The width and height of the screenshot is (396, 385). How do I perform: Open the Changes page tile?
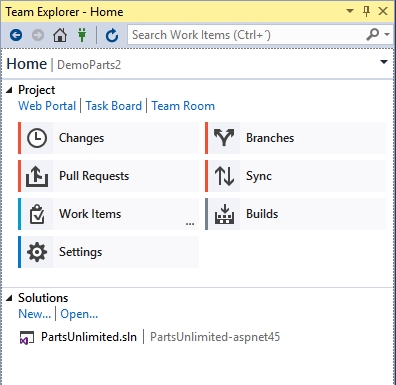[109, 138]
